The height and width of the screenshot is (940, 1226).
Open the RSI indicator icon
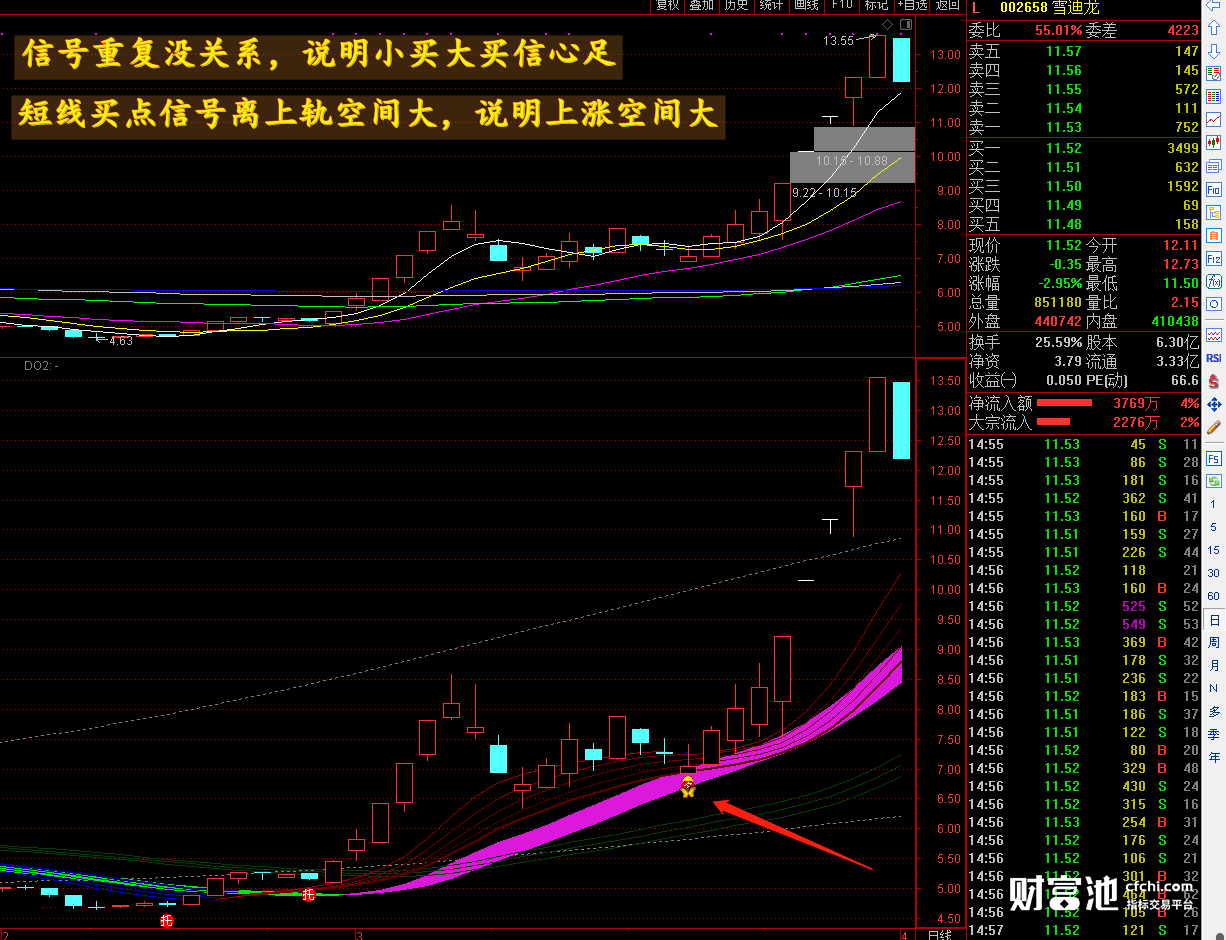point(1214,357)
